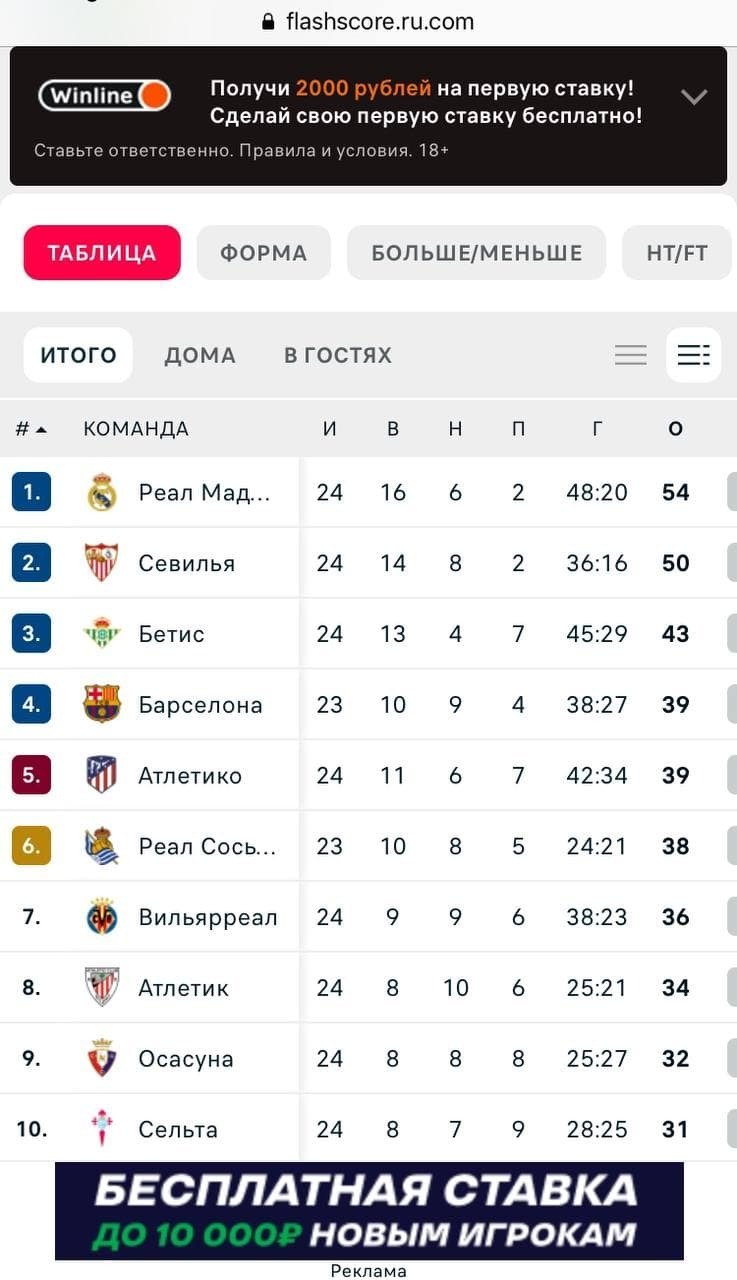
Task: Click the Barcelona club crest
Action: coord(102,704)
